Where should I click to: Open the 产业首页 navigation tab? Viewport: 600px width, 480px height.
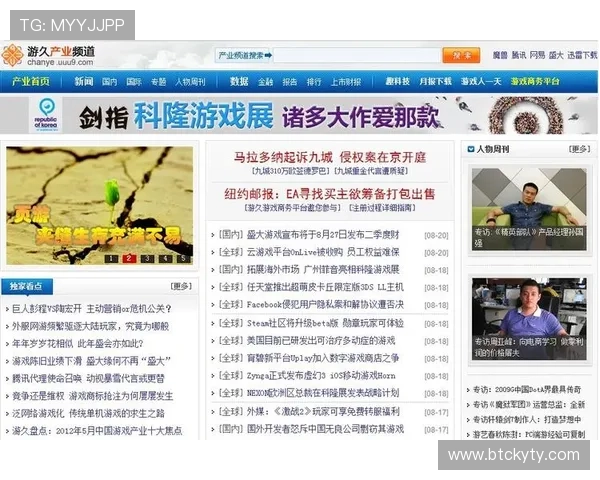click(x=31, y=82)
